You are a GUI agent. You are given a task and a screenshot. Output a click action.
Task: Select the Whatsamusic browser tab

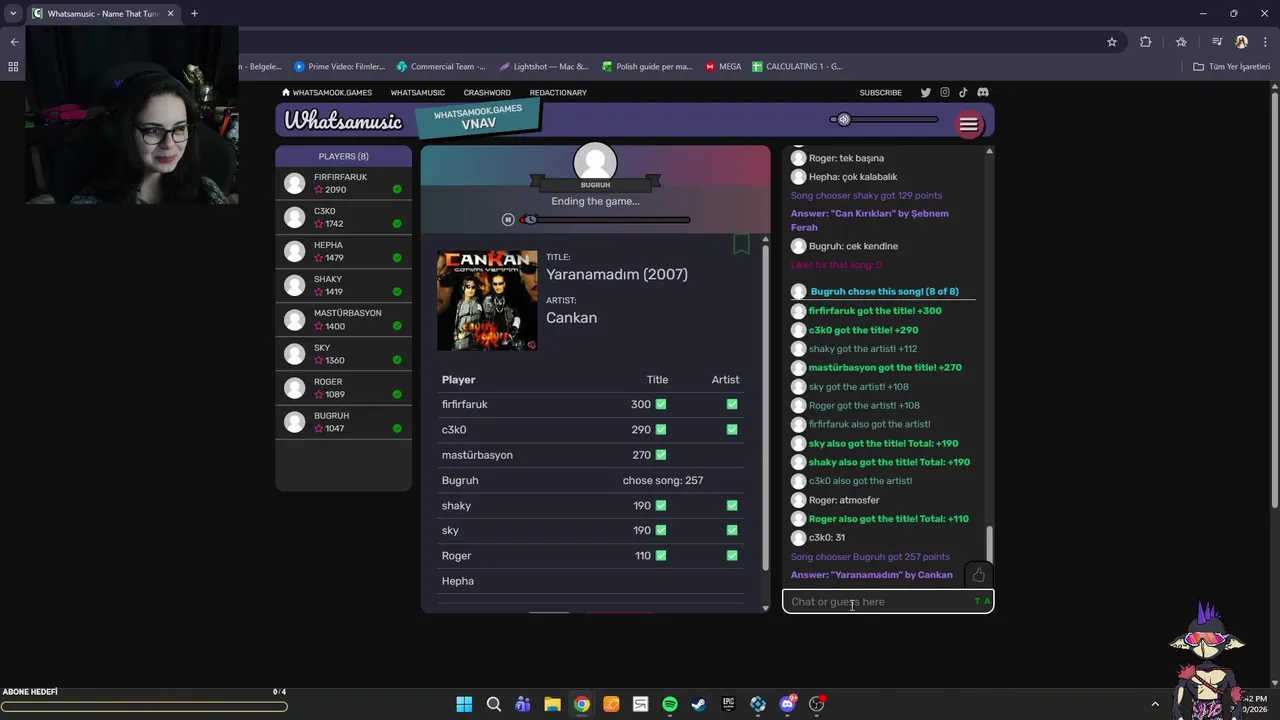pos(103,14)
